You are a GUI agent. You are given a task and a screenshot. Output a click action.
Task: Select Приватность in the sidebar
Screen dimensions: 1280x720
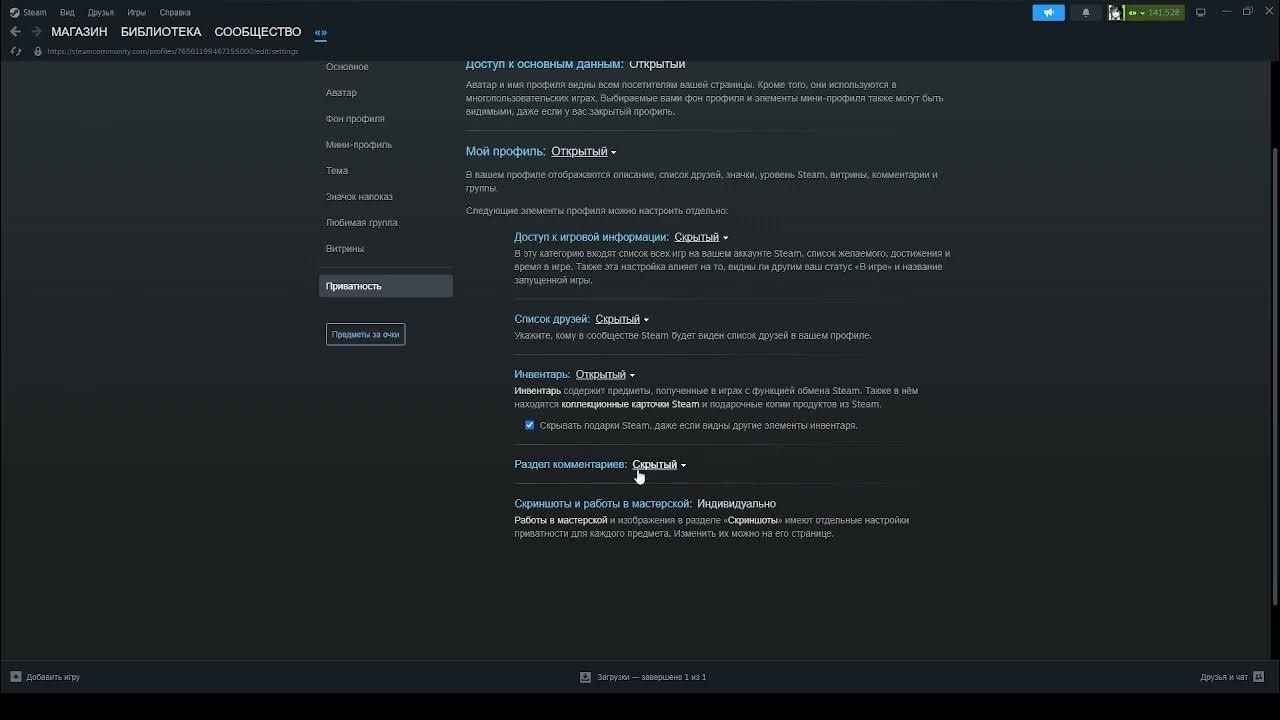coord(386,286)
